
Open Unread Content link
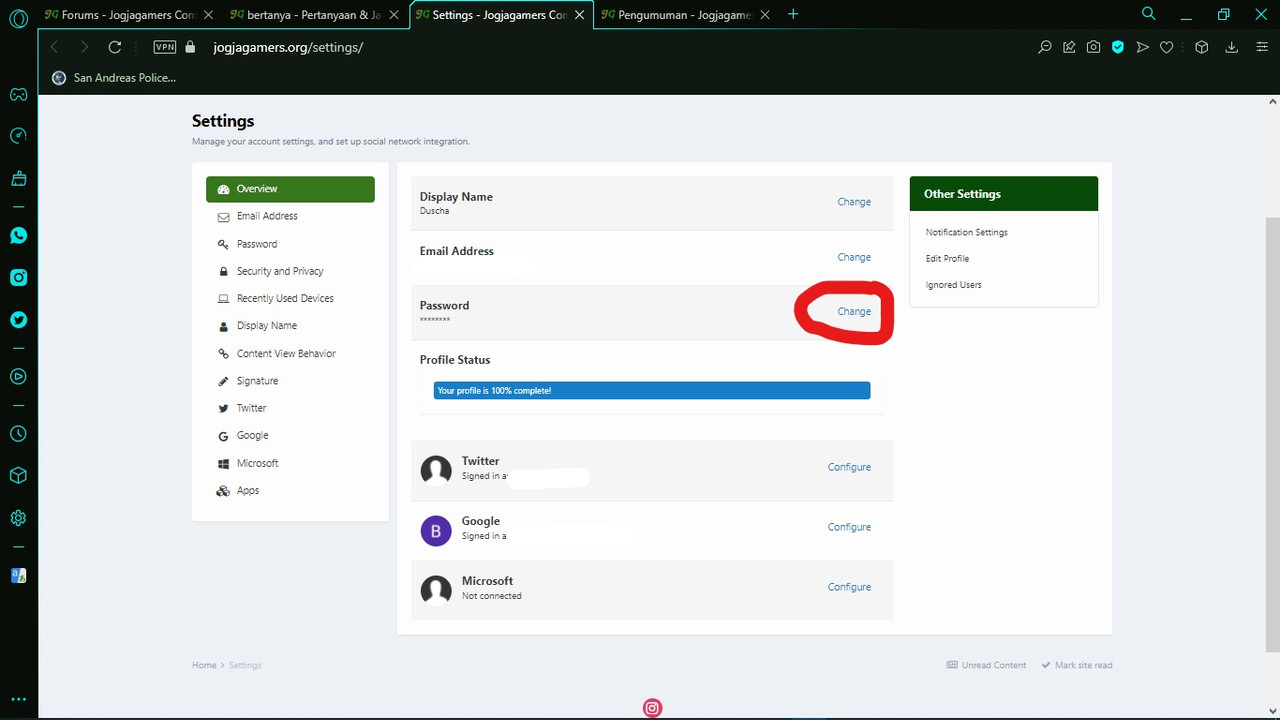(x=986, y=665)
